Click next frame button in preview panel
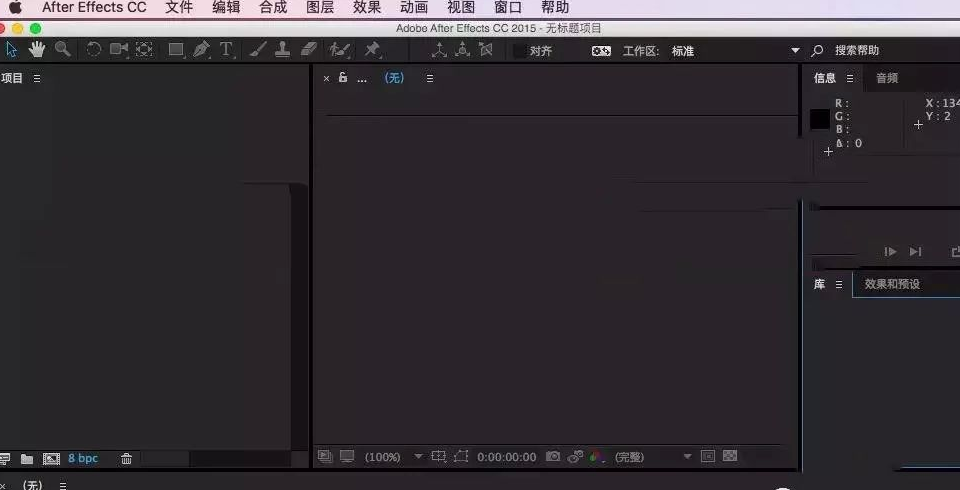Viewport: 960px width, 490px height. 890,252
